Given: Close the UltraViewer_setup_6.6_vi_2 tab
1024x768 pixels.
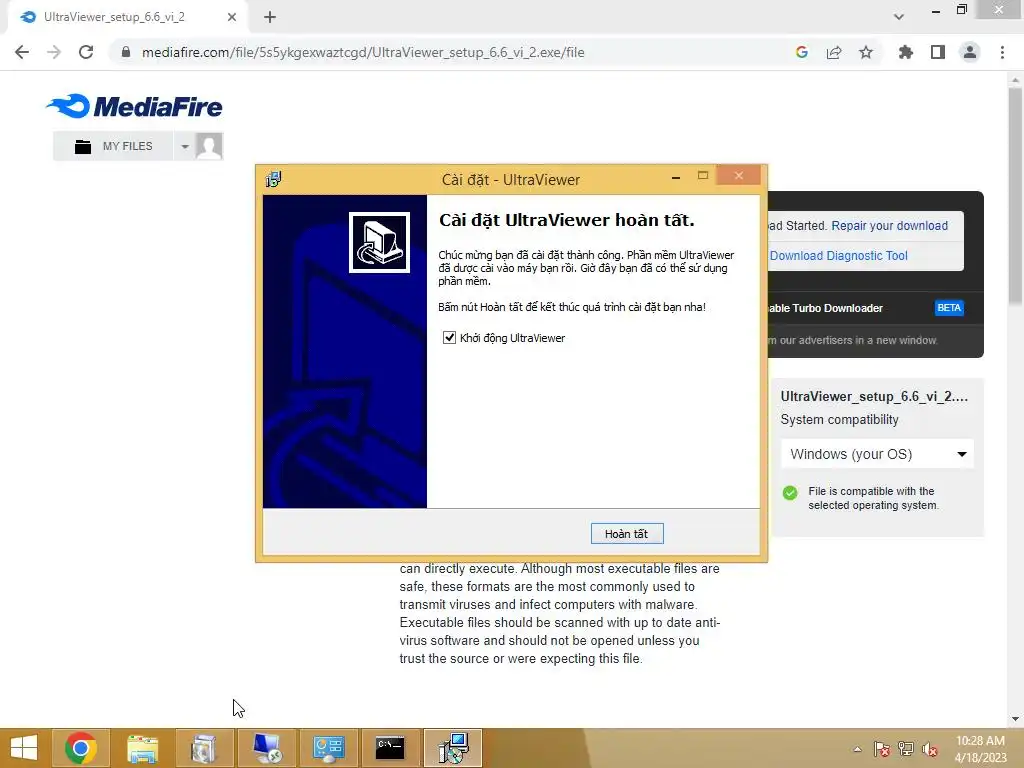Looking at the screenshot, I should (232, 17).
